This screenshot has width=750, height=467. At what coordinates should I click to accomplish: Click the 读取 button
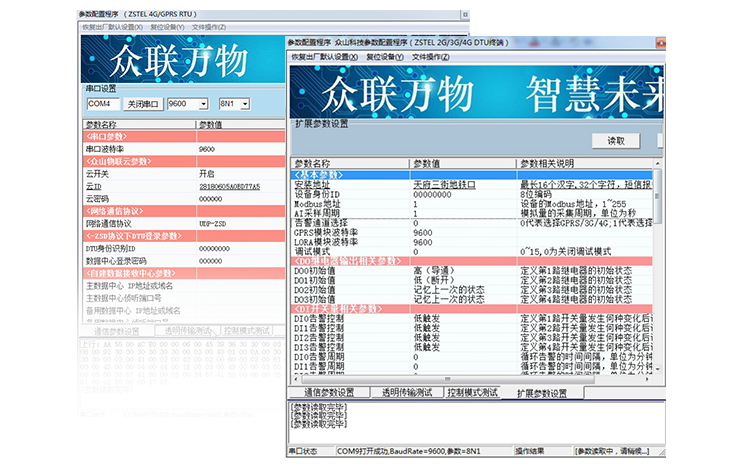[x=616, y=141]
